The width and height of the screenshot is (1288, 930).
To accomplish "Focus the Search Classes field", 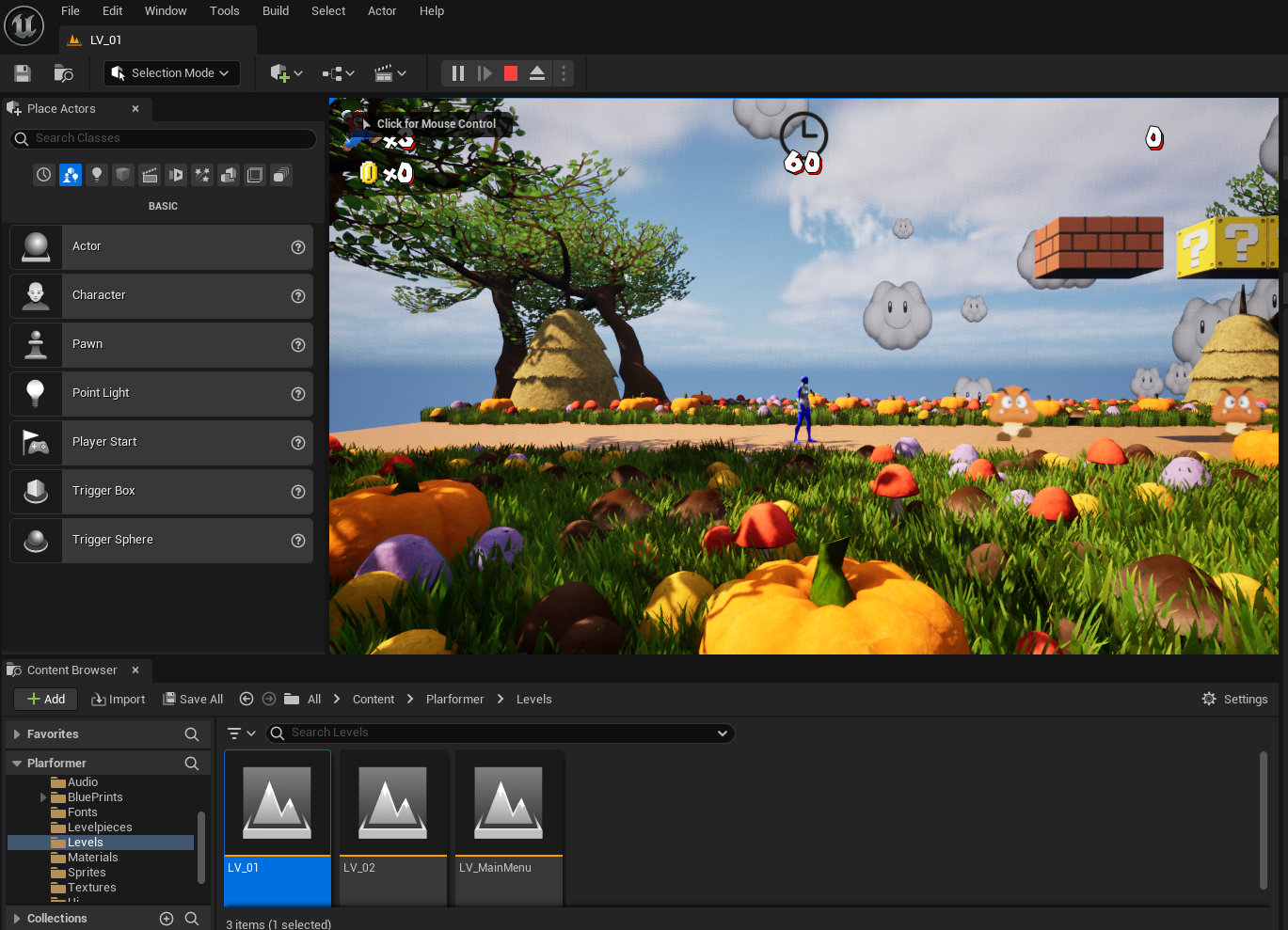I will coord(163,138).
